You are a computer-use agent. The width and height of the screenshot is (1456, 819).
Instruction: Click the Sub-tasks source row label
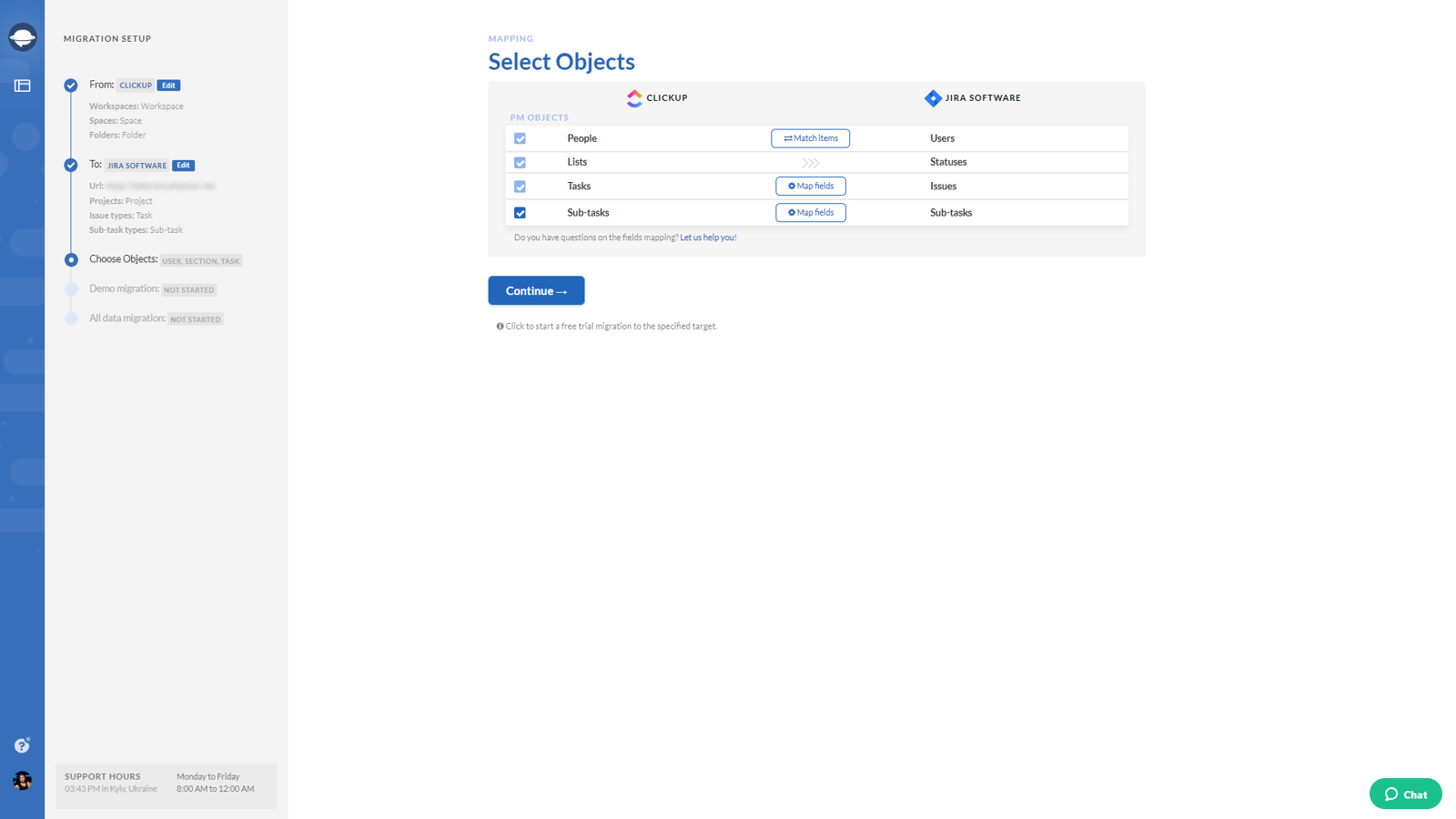(588, 213)
